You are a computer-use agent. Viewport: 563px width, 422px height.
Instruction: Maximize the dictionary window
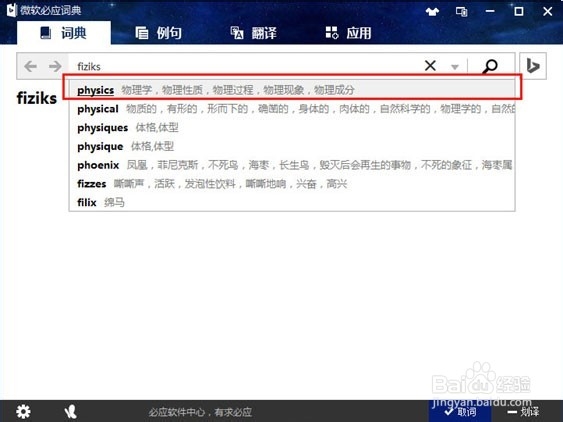[x=518, y=11]
